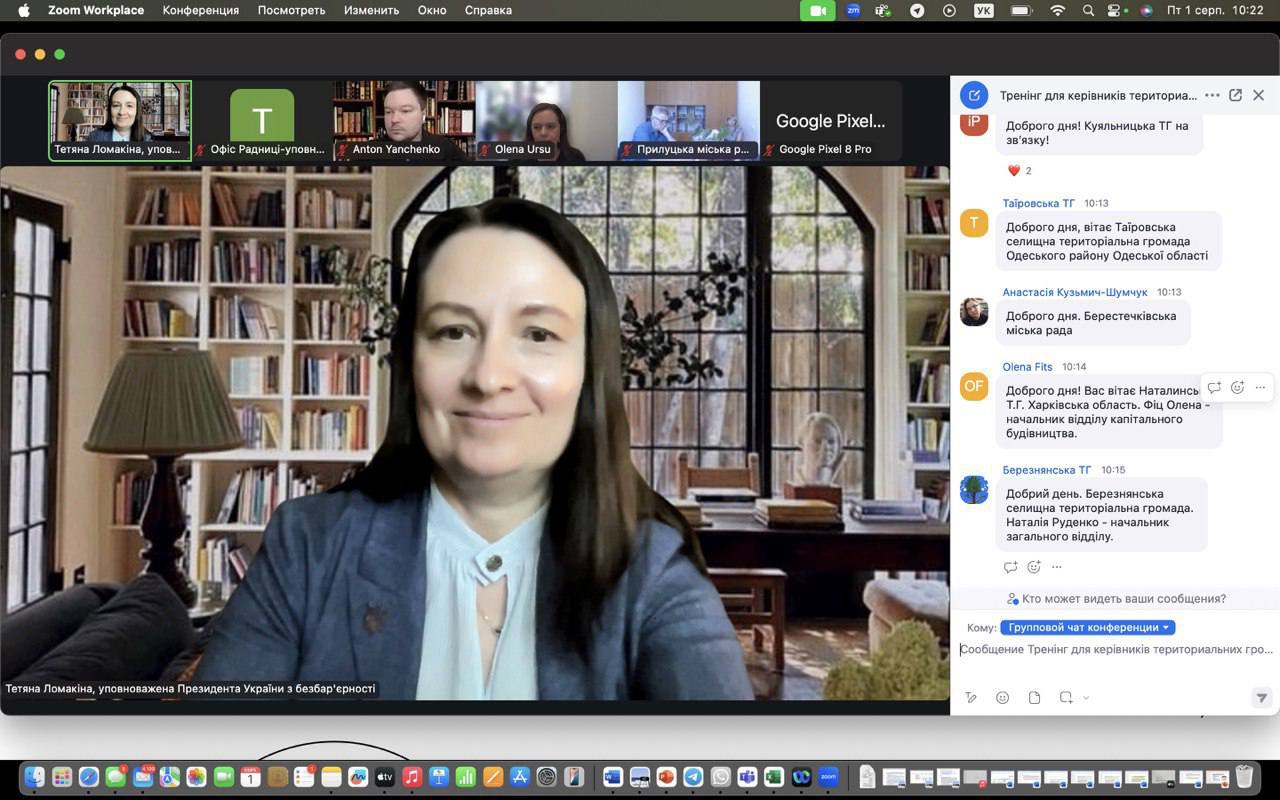This screenshot has height=800, width=1280.
Task: Click the screenshot capture icon in chat
Action: [1066, 698]
